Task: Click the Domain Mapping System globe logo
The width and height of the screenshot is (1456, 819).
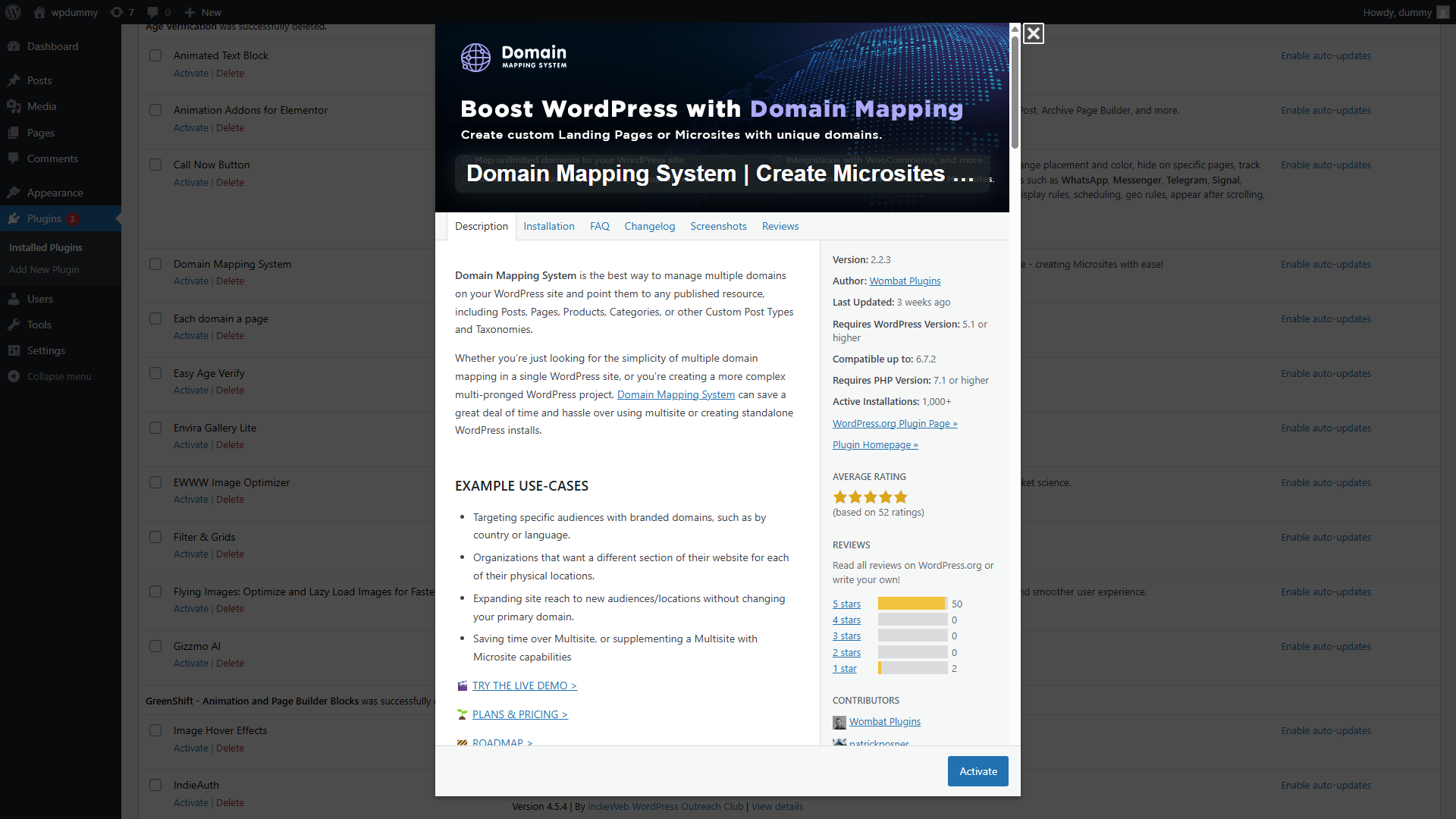Action: (475, 57)
